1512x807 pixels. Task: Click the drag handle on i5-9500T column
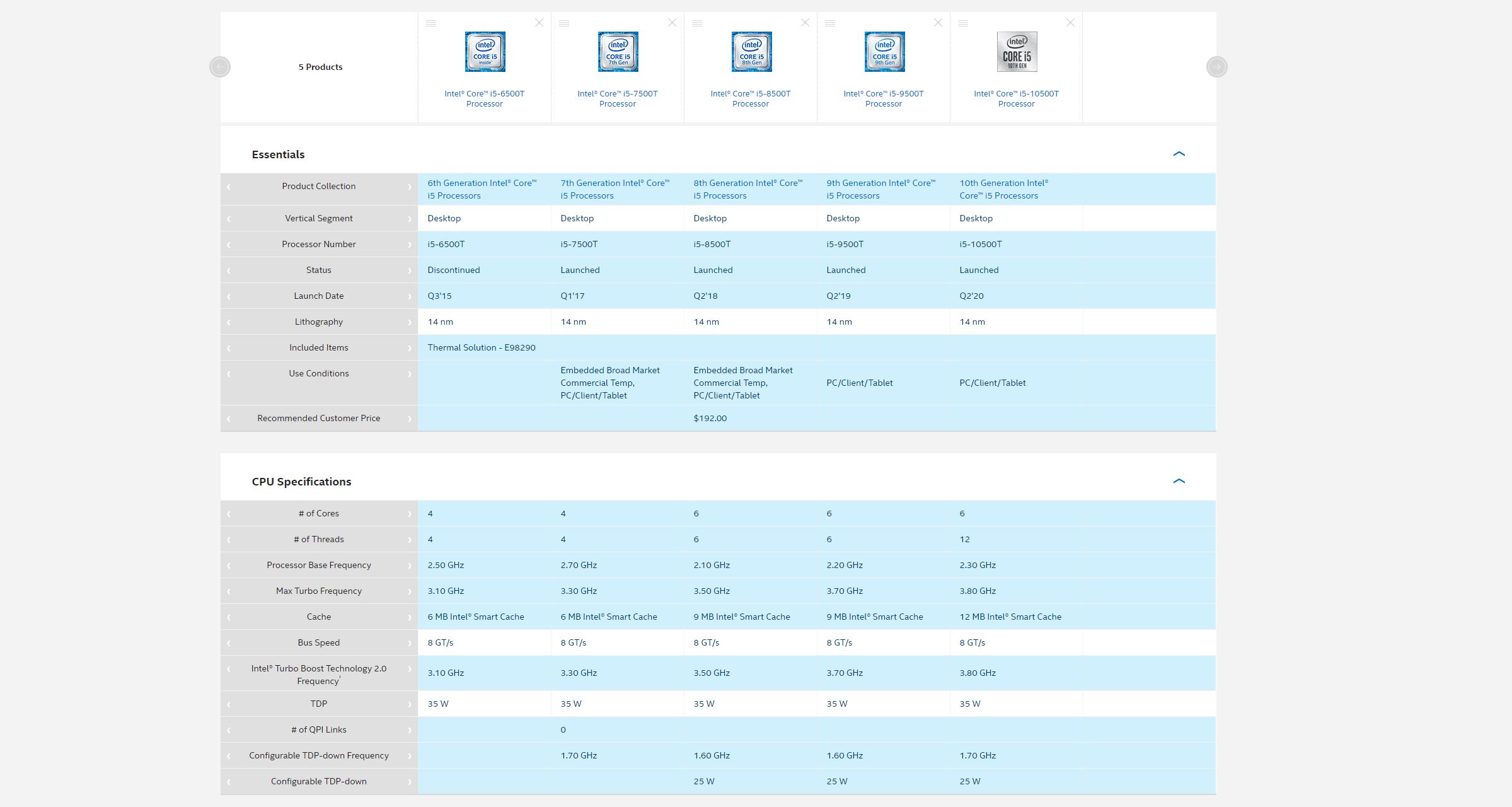coord(830,23)
